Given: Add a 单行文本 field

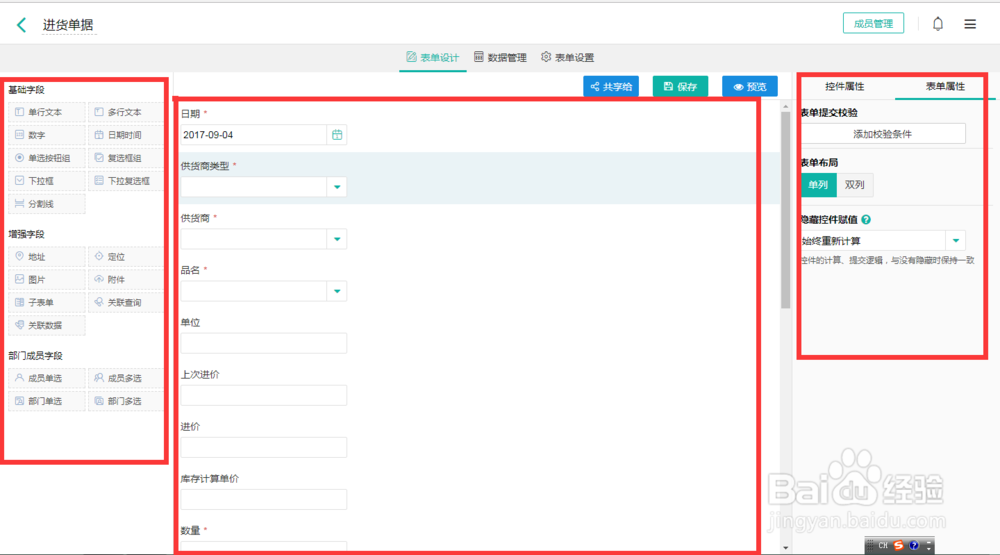Looking at the screenshot, I should point(47,112).
